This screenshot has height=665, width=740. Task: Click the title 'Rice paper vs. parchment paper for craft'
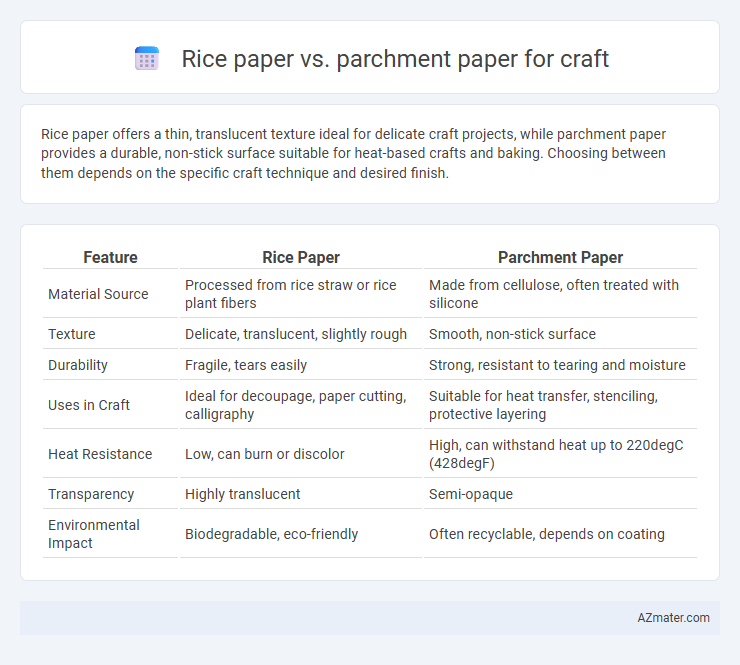395,59
